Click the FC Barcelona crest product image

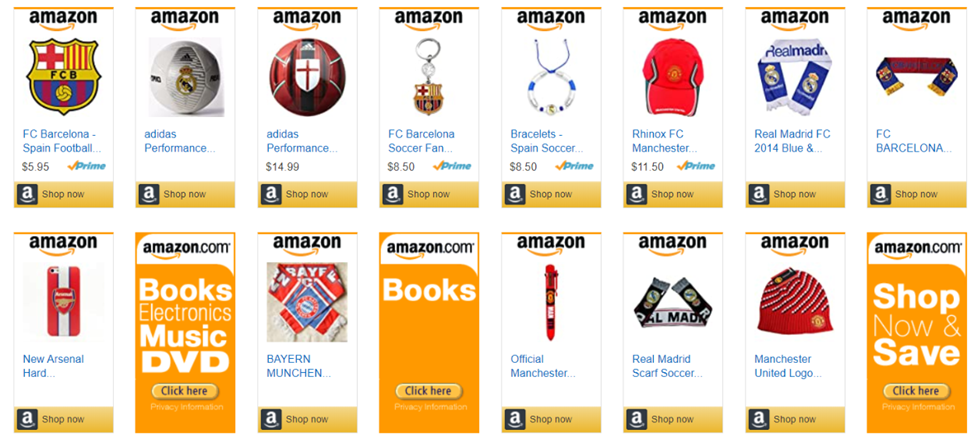[63, 78]
